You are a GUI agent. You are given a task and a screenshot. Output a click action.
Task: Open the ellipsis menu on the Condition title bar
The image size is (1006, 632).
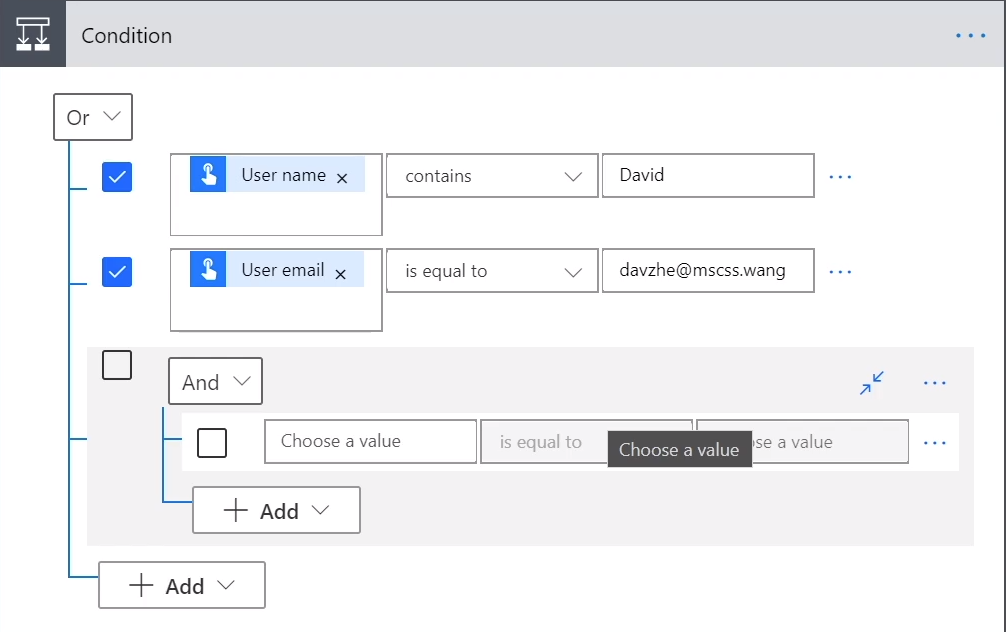pyautogui.click(x=970, y=35)
